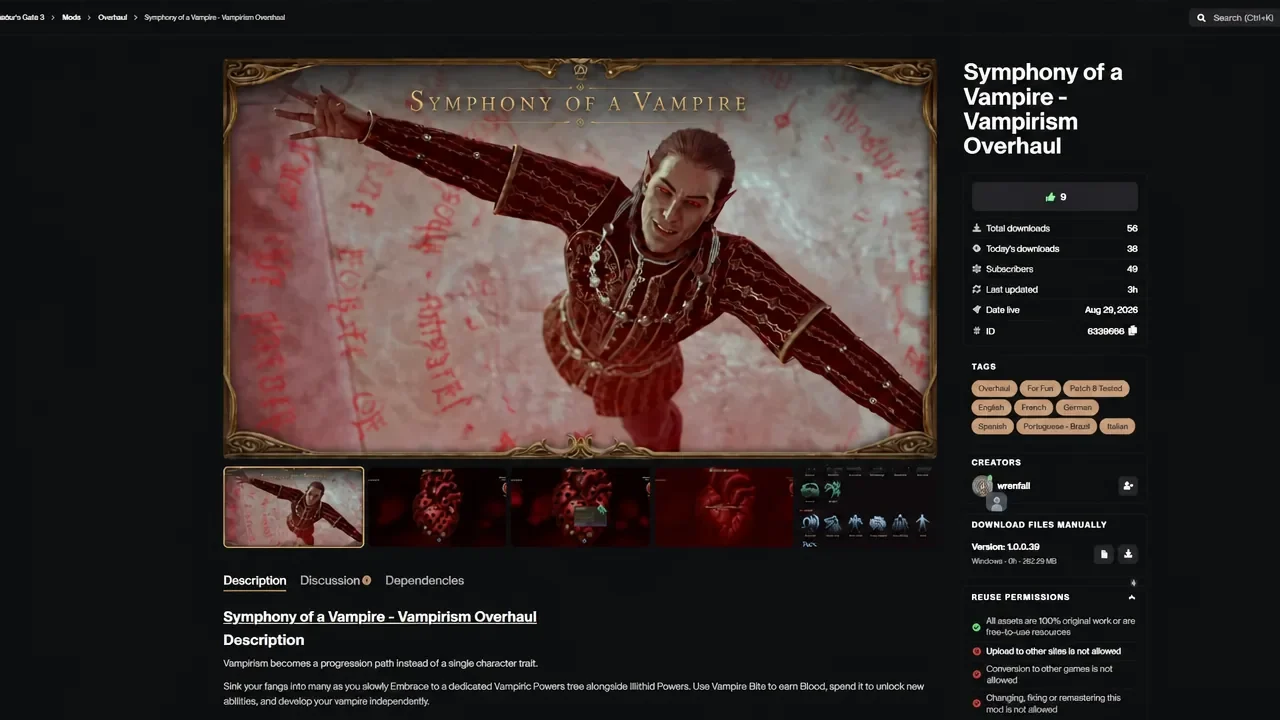Switch to the Description tab
Viewport: 1280px width, 720px height.
(x=254, y=580)
